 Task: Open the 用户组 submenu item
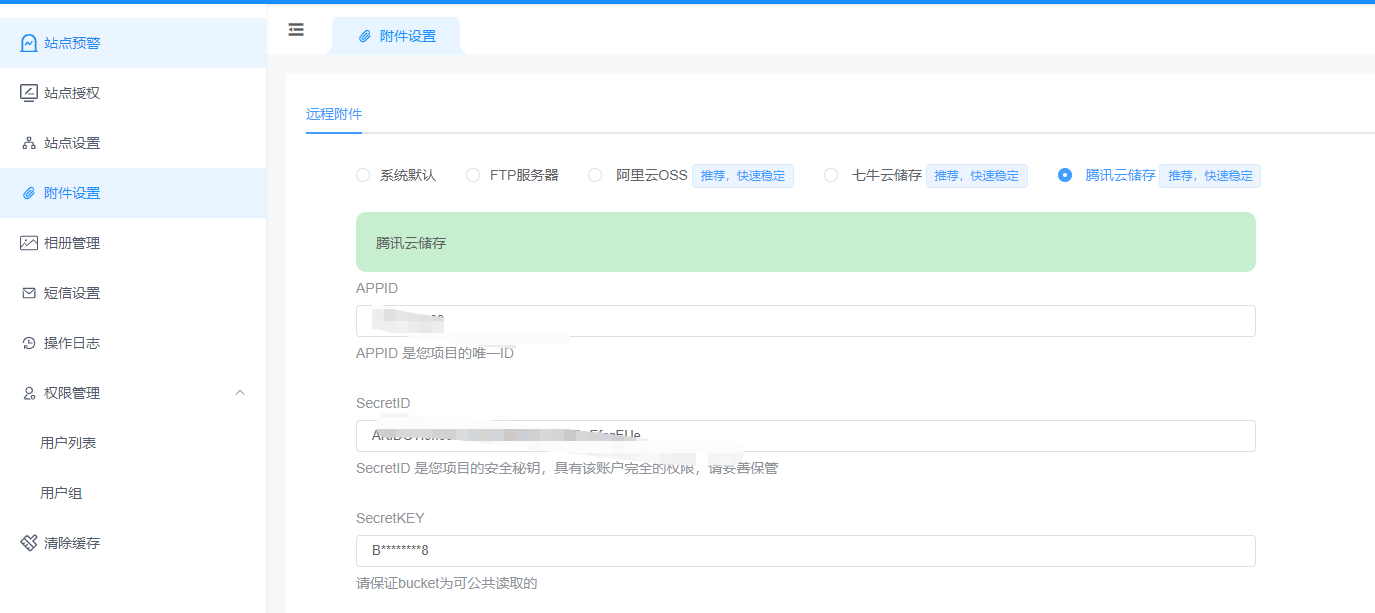(x=133, y=493)
